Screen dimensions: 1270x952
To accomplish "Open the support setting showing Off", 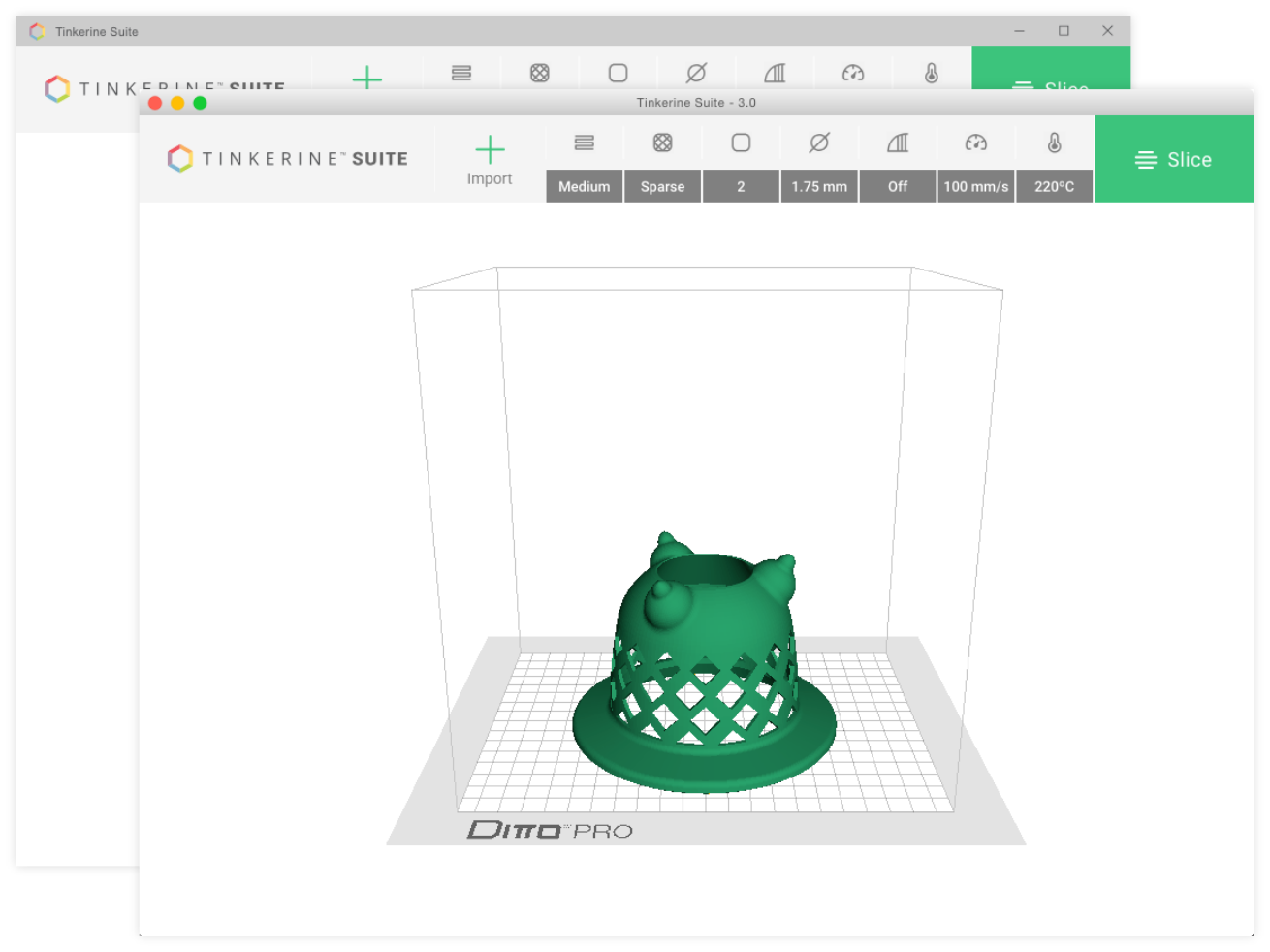I will click(x=898, y=186).
